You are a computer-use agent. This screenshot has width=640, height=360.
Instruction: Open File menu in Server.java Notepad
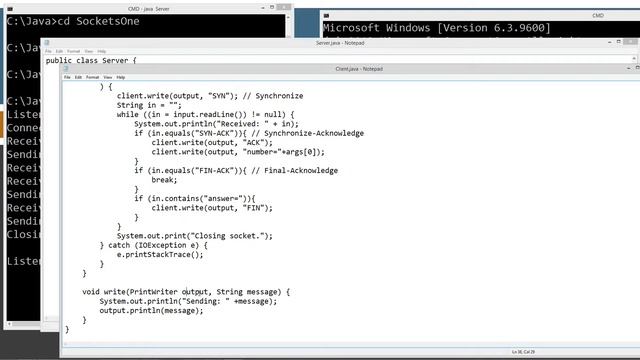pos(48,51)
